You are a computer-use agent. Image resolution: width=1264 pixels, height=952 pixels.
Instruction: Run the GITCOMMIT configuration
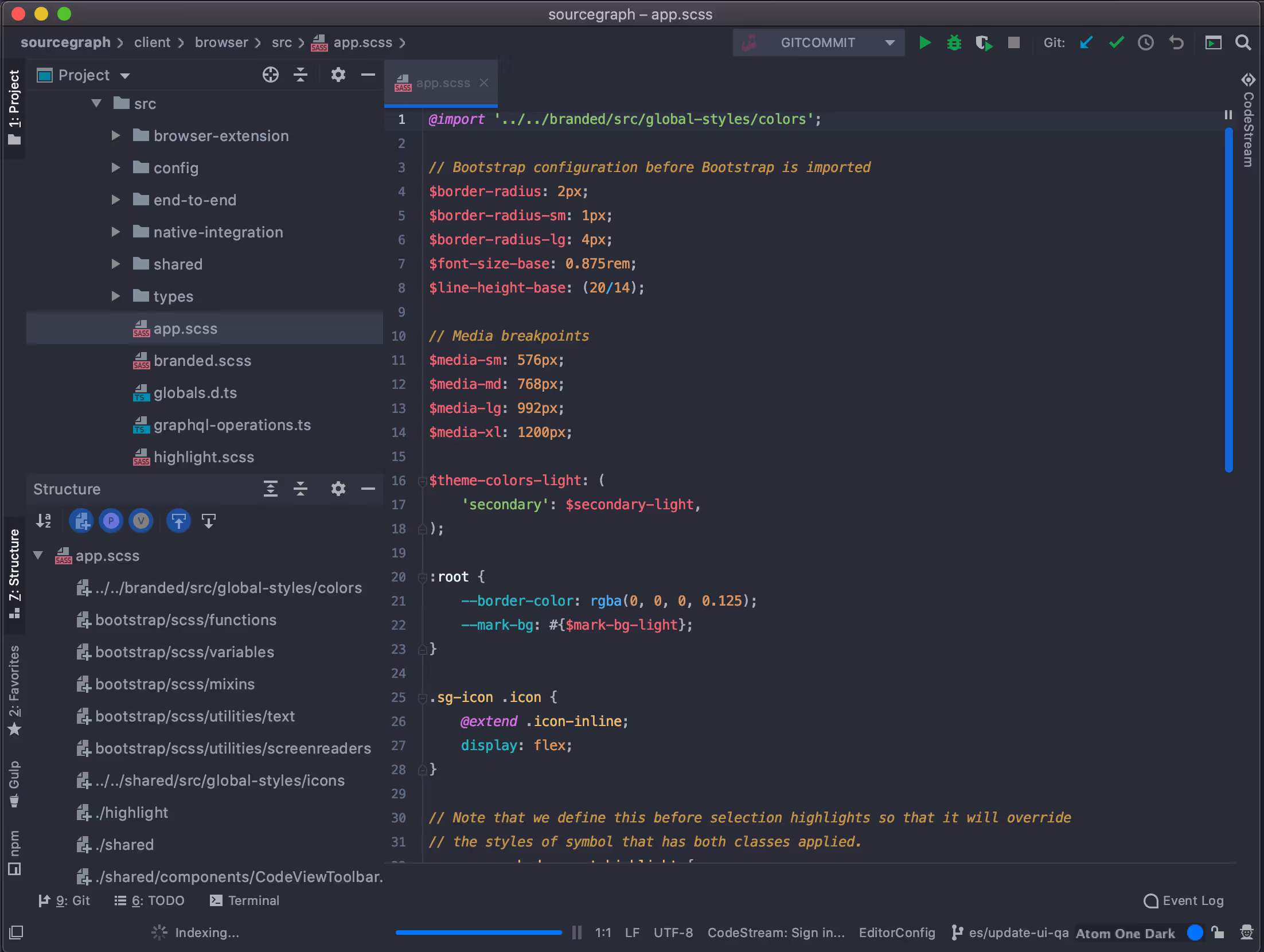coord(924,43)
